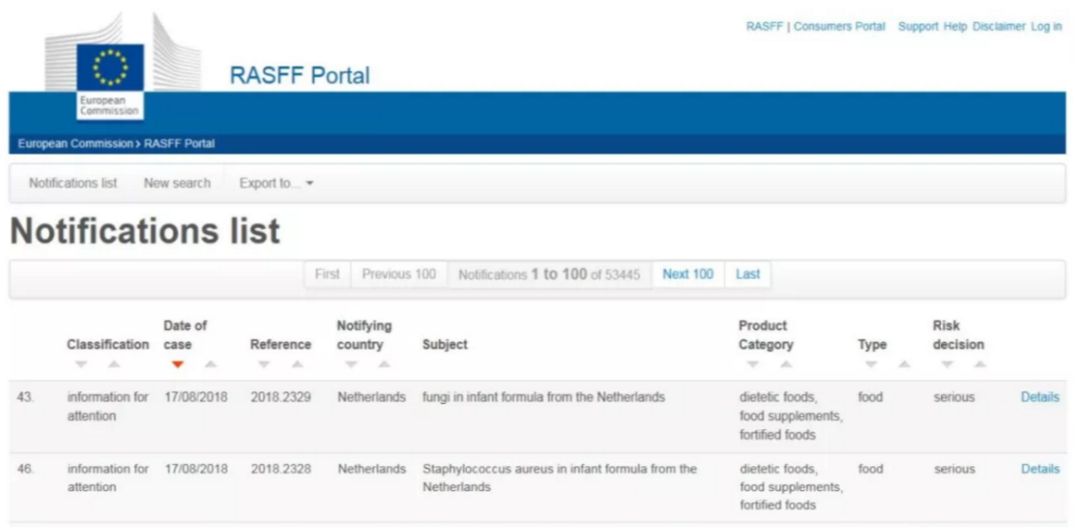Sort Type column descending arrow
This screenshot has height=531, width=1080.
873,364
